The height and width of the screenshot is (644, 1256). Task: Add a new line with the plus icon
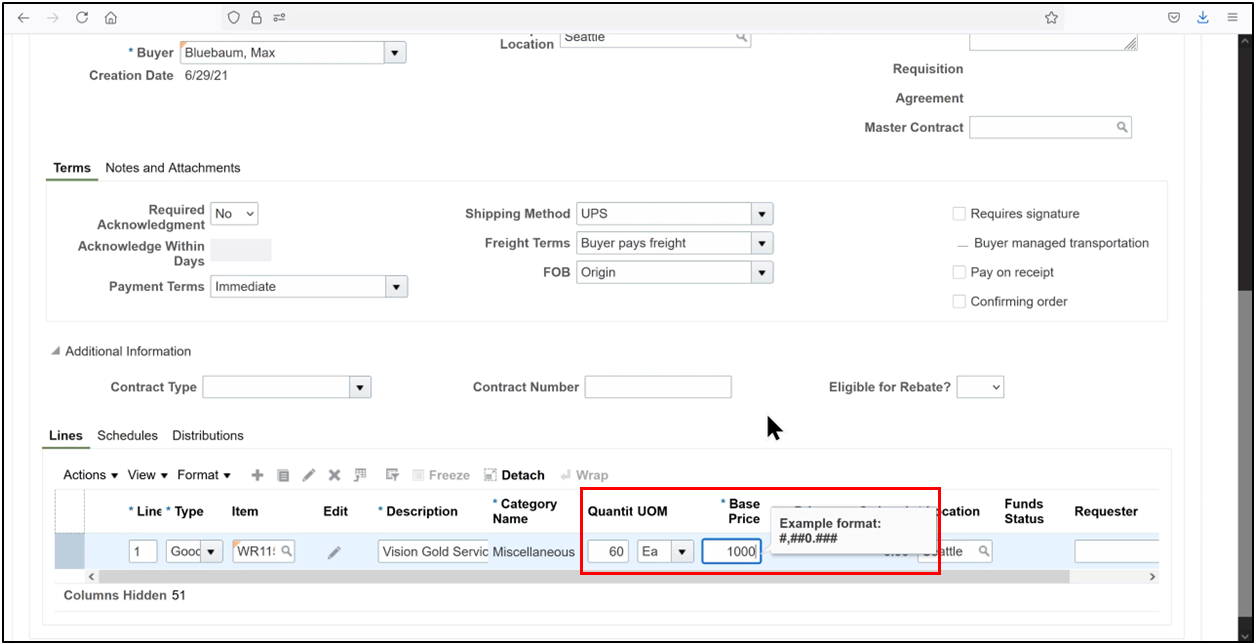point(257,475)
